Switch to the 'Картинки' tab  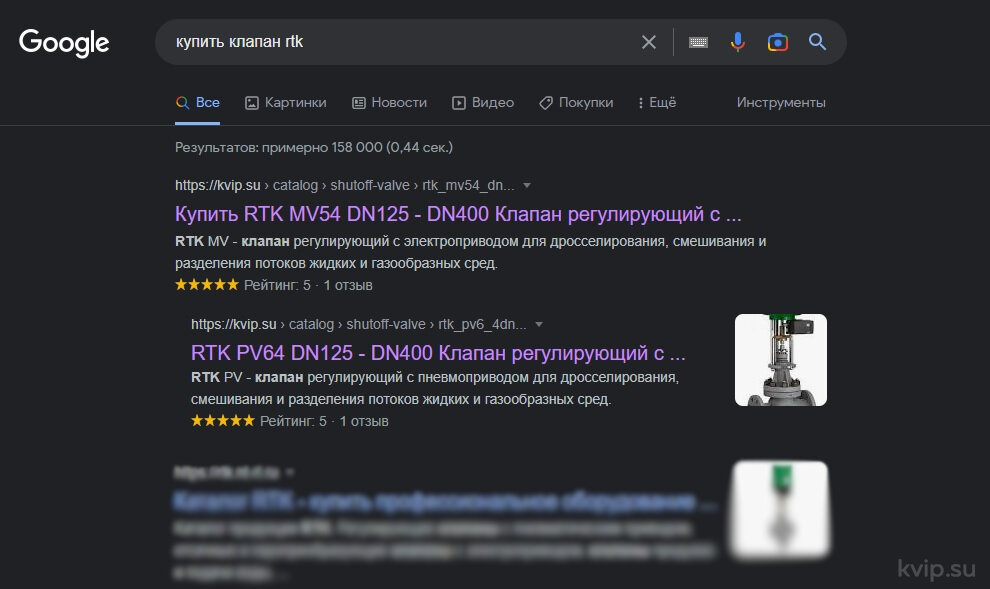pyautogui.click(x=285, y=102)
